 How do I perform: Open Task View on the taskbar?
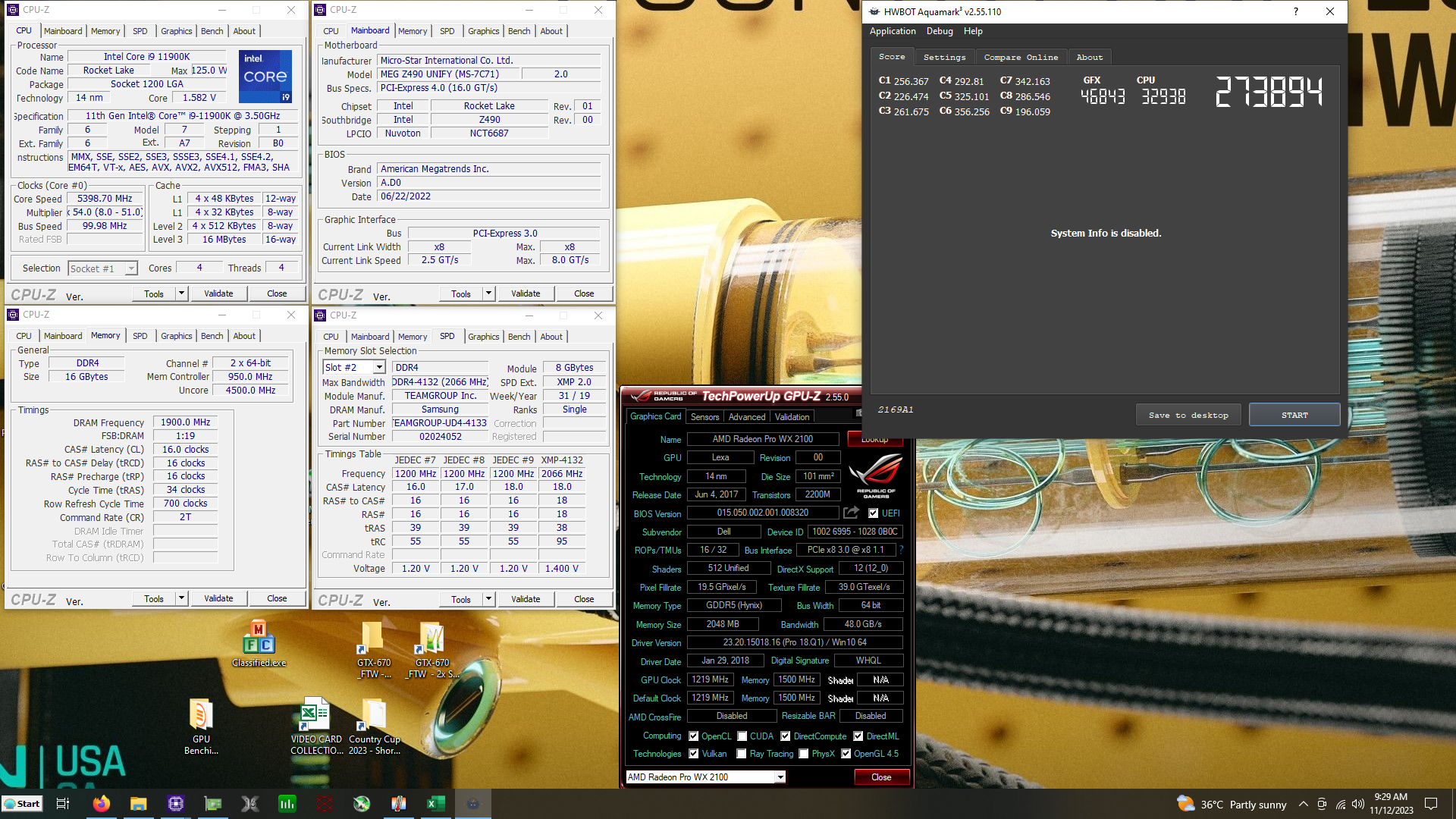(x=64, y=804)
